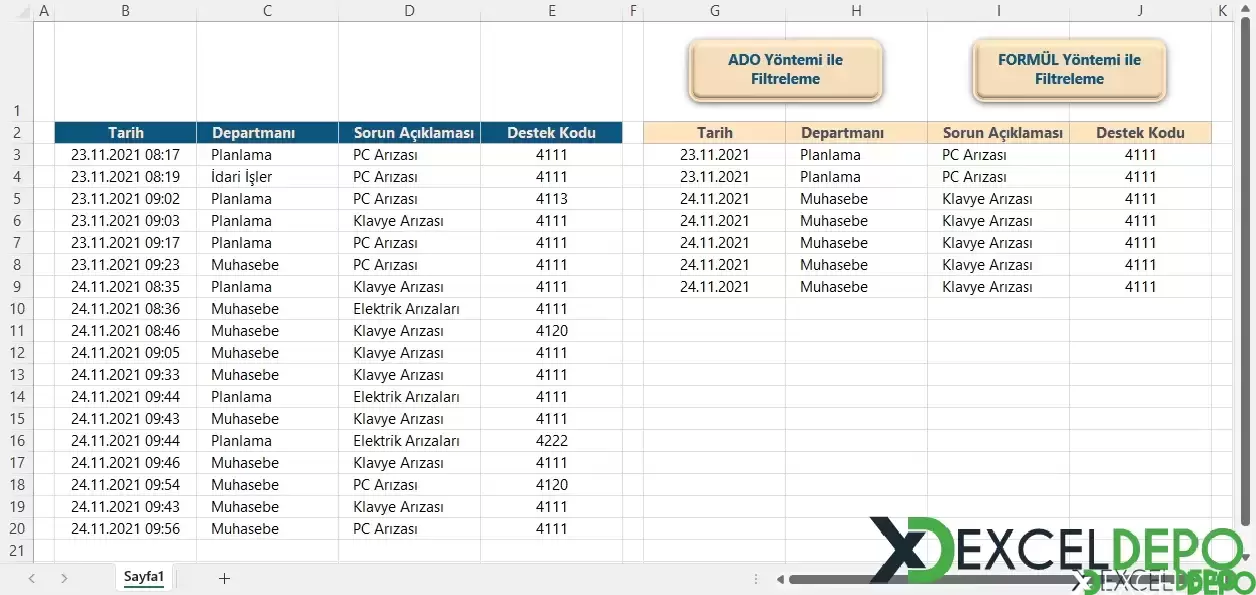The width and height of the screenshot is (1256, 595).
Task: Click the ADO Yöntemi ile Filtreleme button
Action: coord(785,70)
